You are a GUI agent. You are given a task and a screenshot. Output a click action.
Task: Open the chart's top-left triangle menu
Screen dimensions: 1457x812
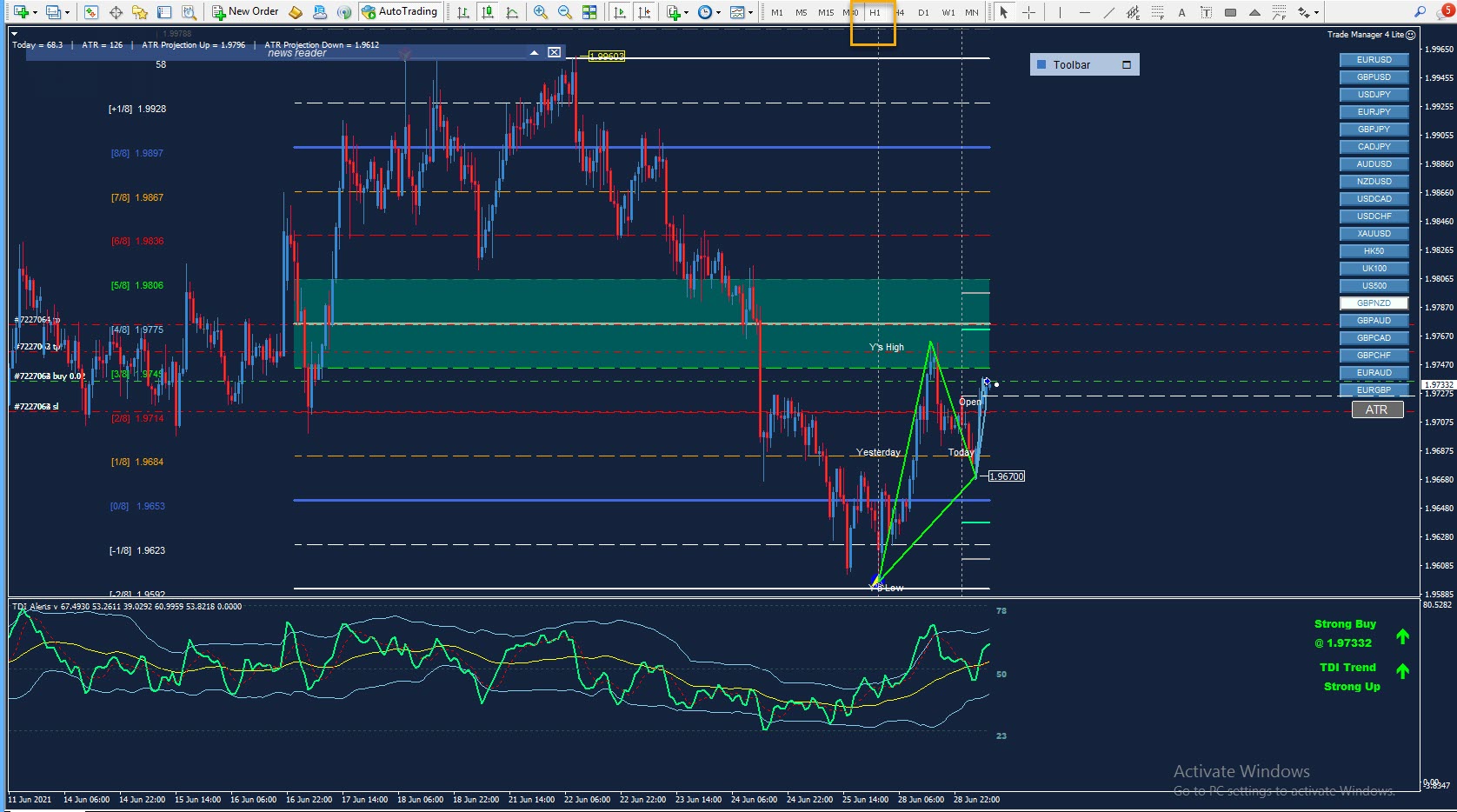tap(14, 32)
